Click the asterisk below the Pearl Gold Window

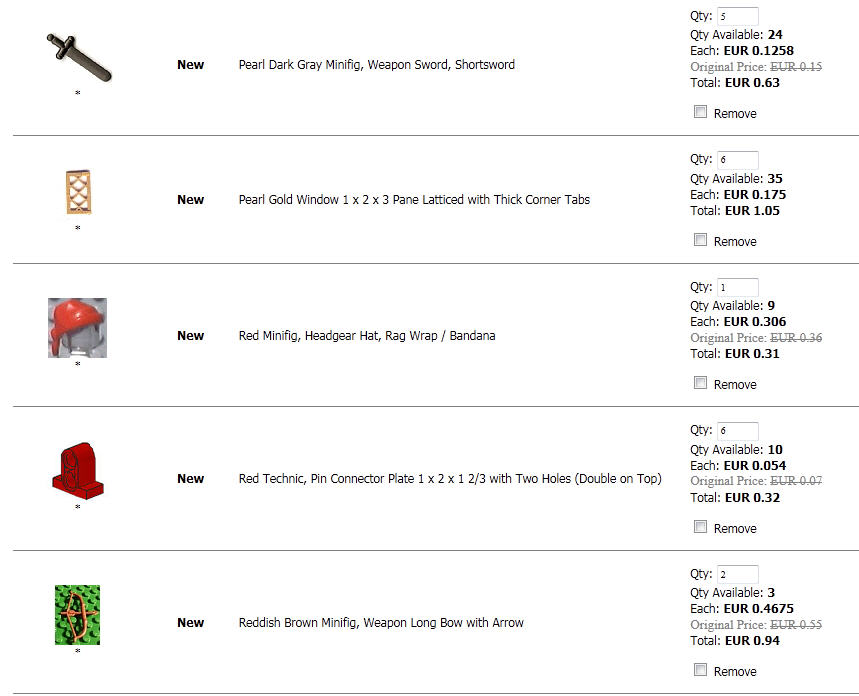tap(78, 229)
